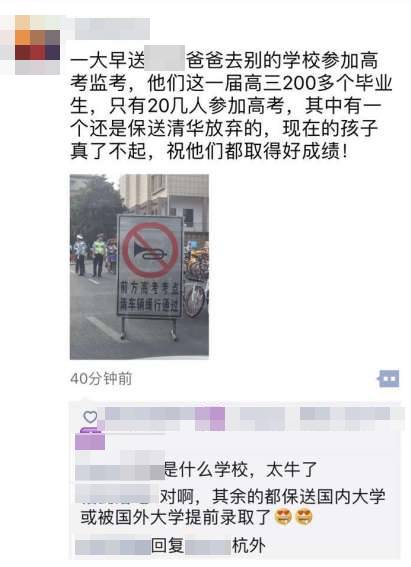Select the blurred name after 送 in the post text

point(164,58)
